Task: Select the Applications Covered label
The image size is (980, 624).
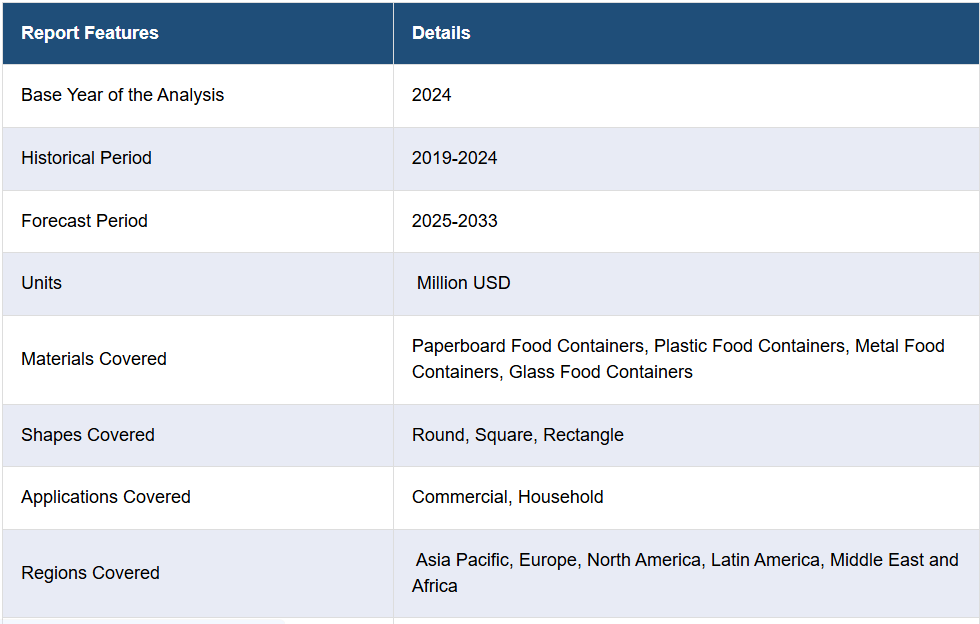Action: point(105,497)
